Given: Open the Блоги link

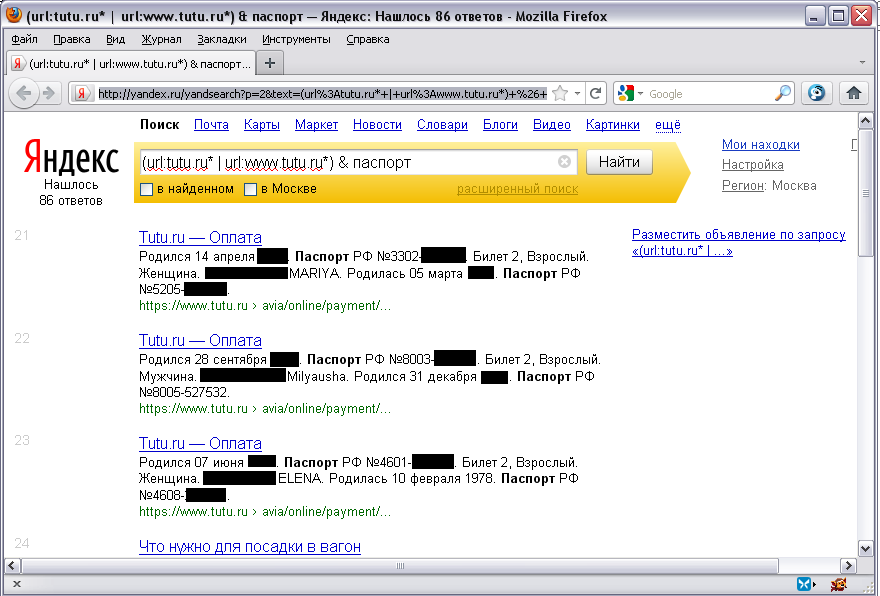Looking at the screenshot, I should tap(501, 125).
